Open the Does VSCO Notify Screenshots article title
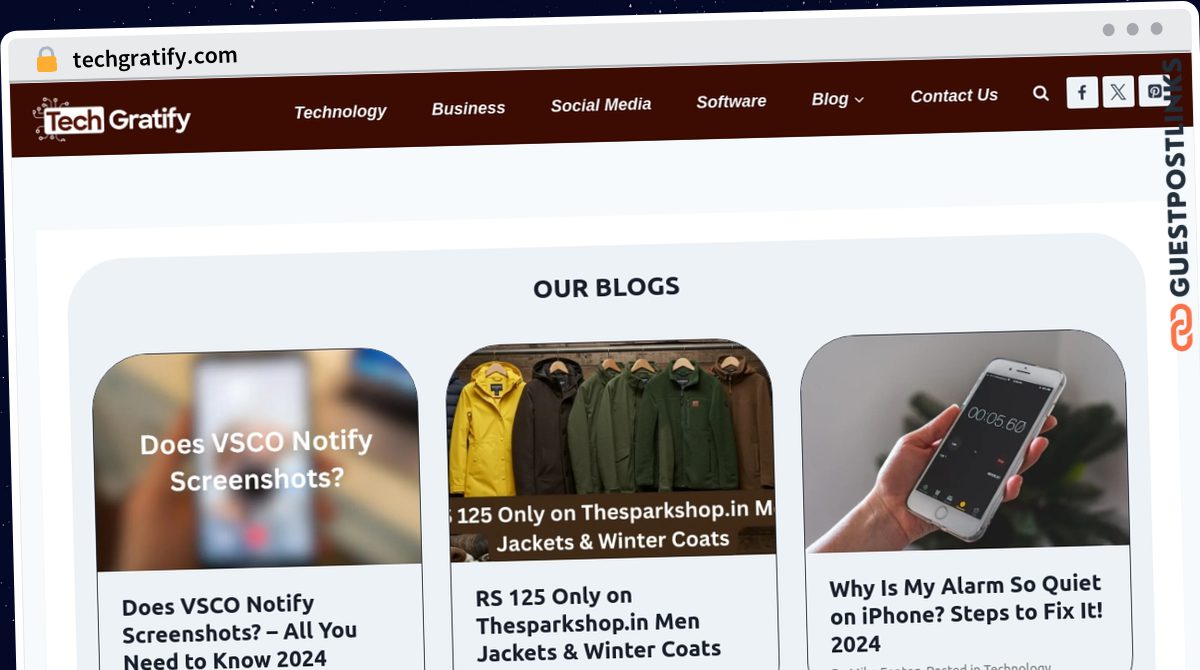Screen dimensions: 1200x670 [x=239, y=631]
